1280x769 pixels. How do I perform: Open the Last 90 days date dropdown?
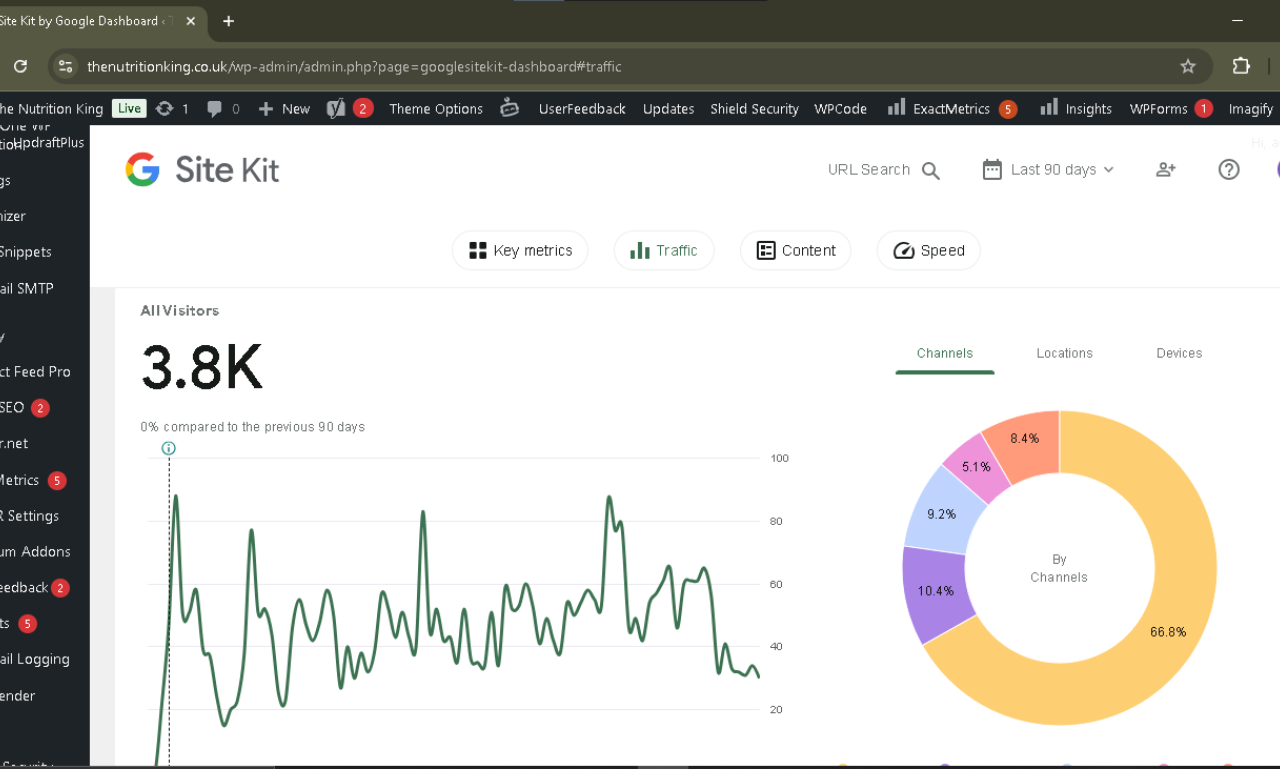click(1048, 170)
